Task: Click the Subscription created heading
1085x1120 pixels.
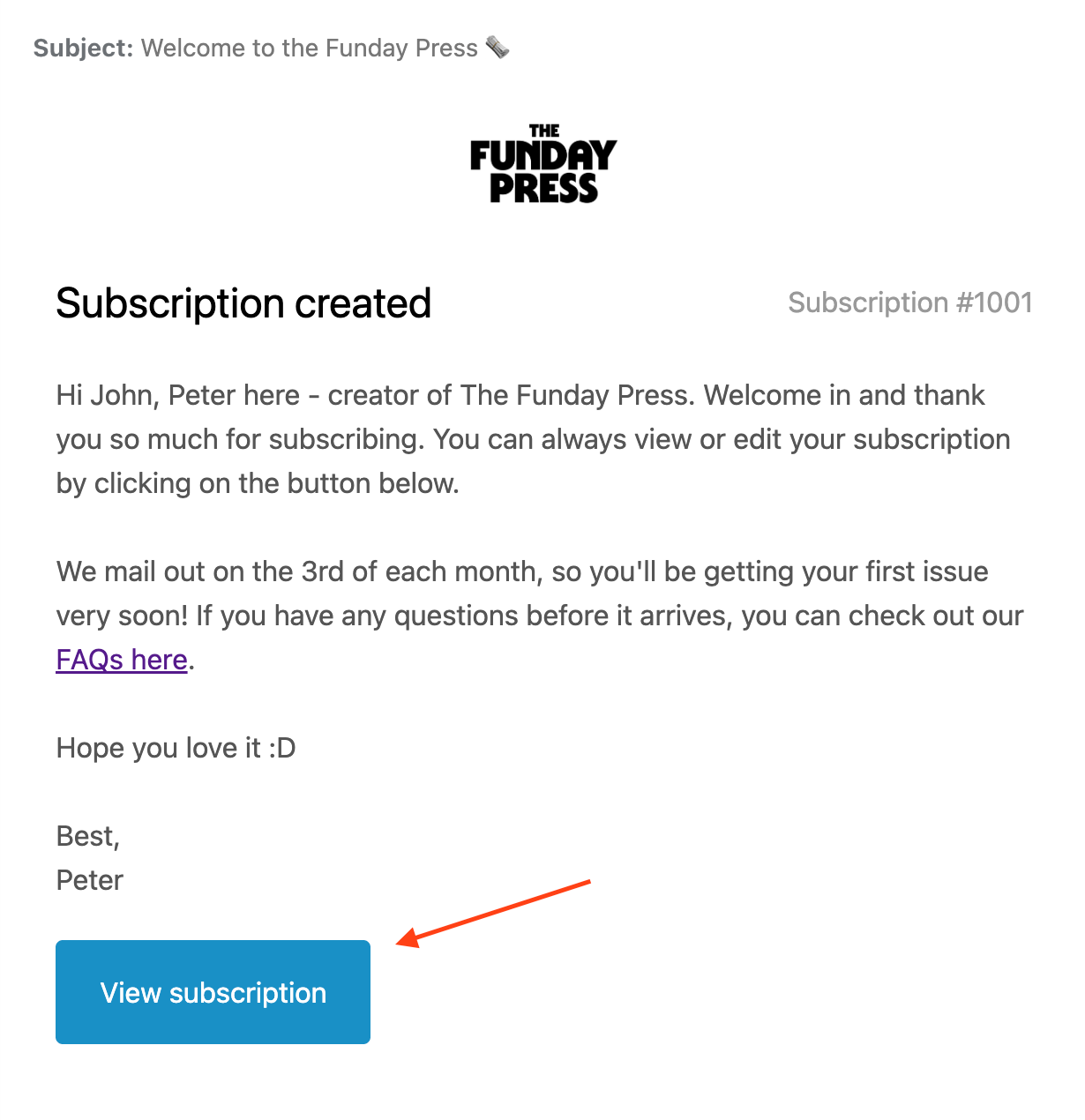Action: pyautogui.click(x=243, y=303)
